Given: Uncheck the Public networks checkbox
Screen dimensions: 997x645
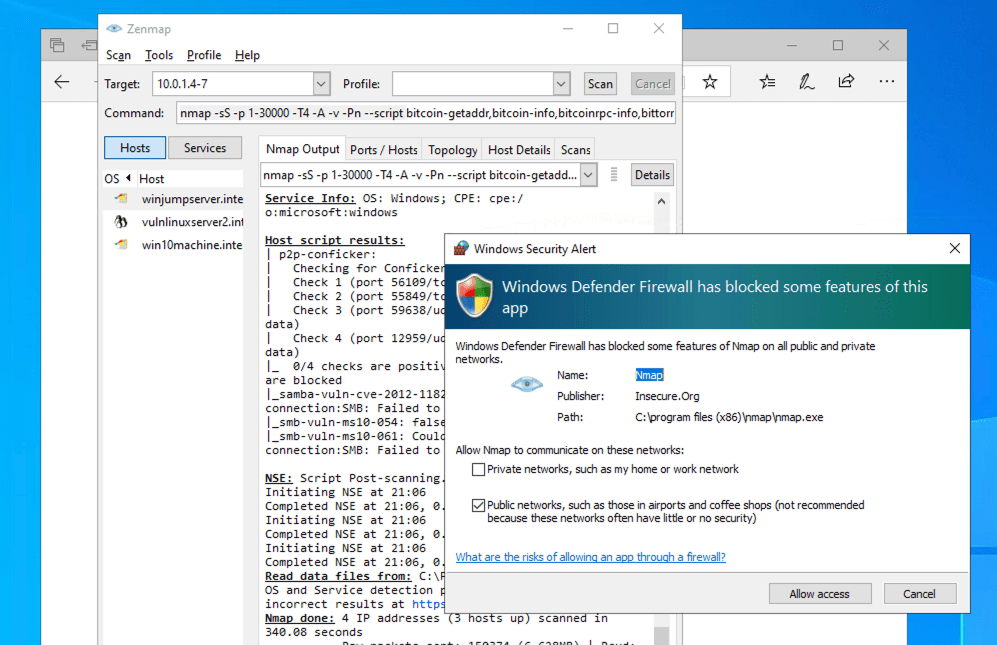Looking at the screenshot, I should (x=479, y=506).
